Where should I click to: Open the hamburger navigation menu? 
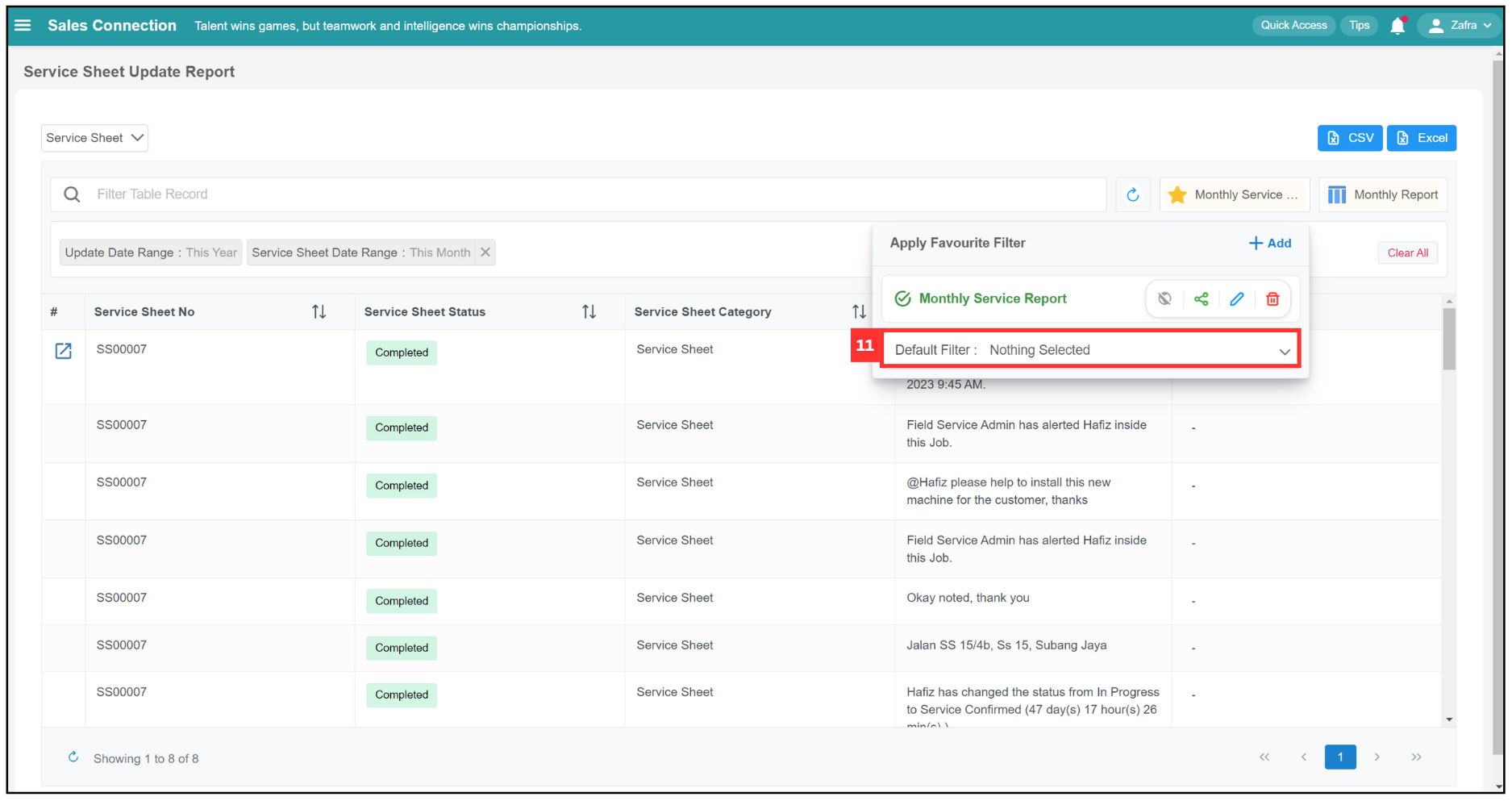pyautogui.click(x=23, y=26)
